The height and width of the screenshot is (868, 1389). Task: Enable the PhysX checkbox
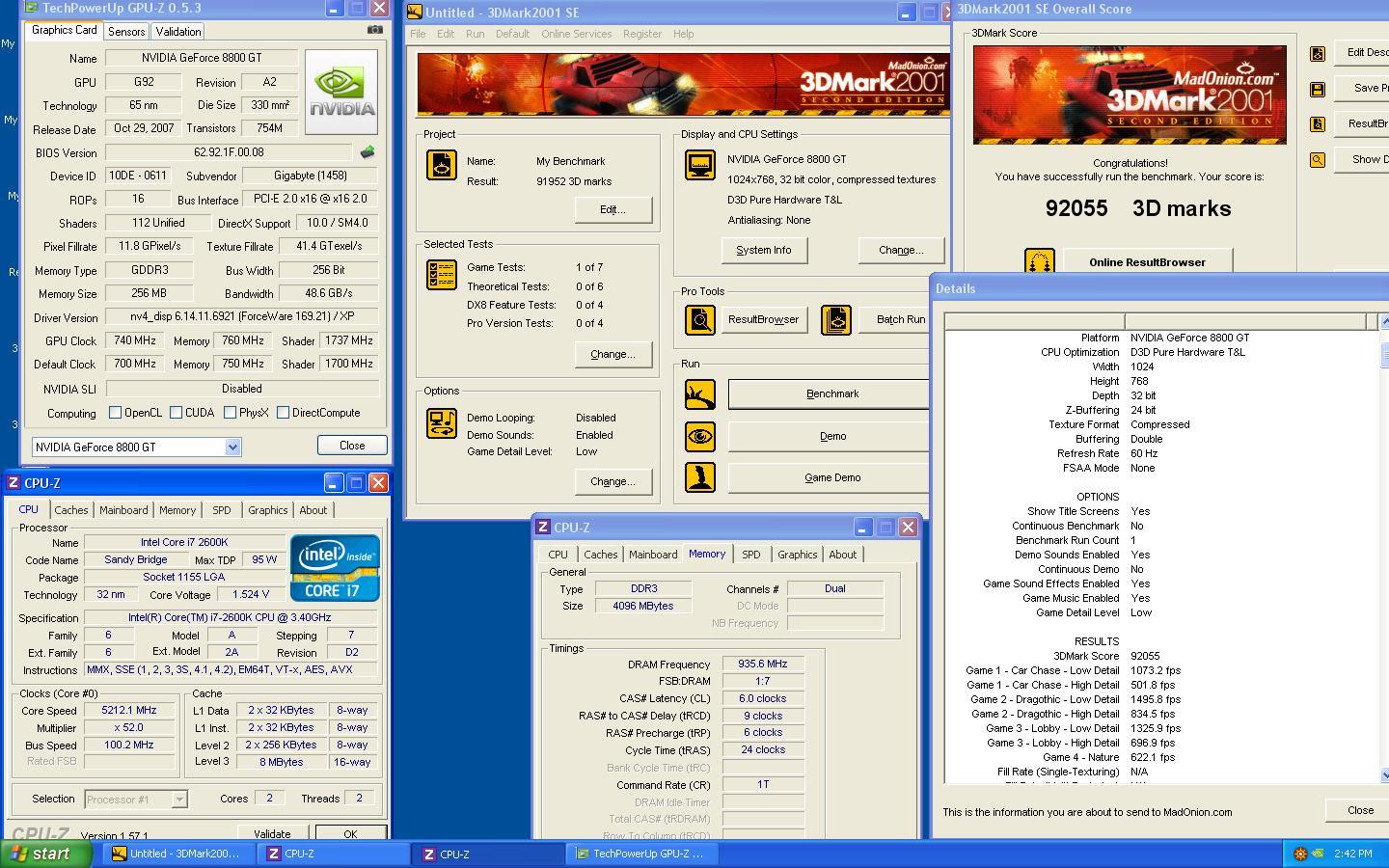(230, 413)
